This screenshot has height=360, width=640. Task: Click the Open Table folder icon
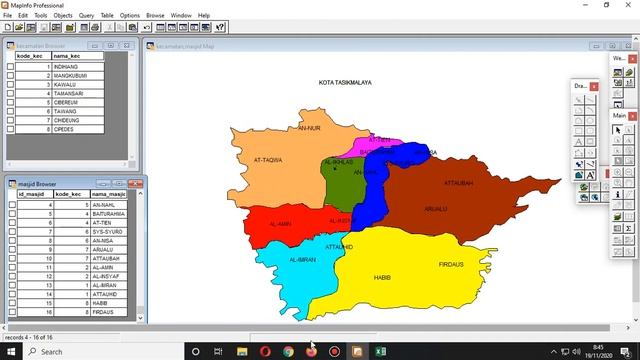pyautogui.click(x=19, y=27)
